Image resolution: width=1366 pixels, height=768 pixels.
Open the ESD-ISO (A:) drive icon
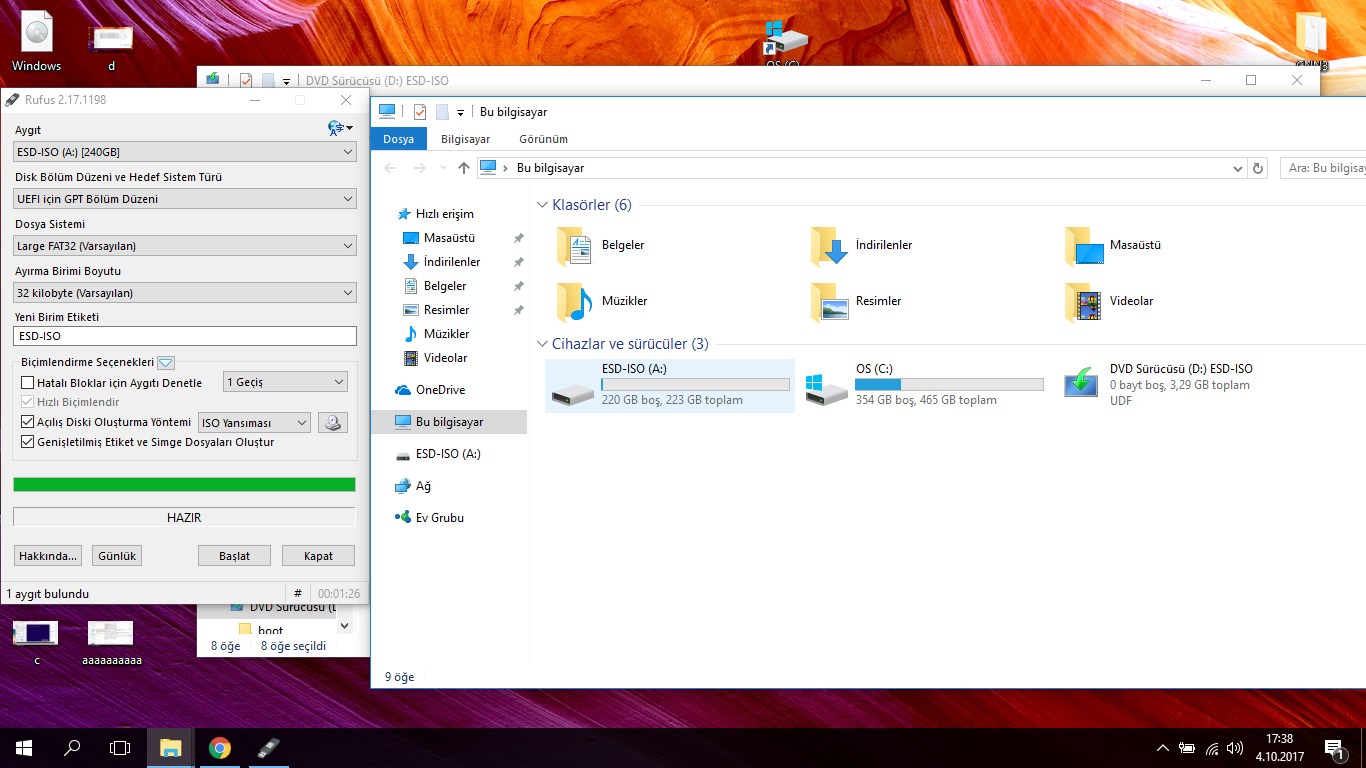(574, 386)
